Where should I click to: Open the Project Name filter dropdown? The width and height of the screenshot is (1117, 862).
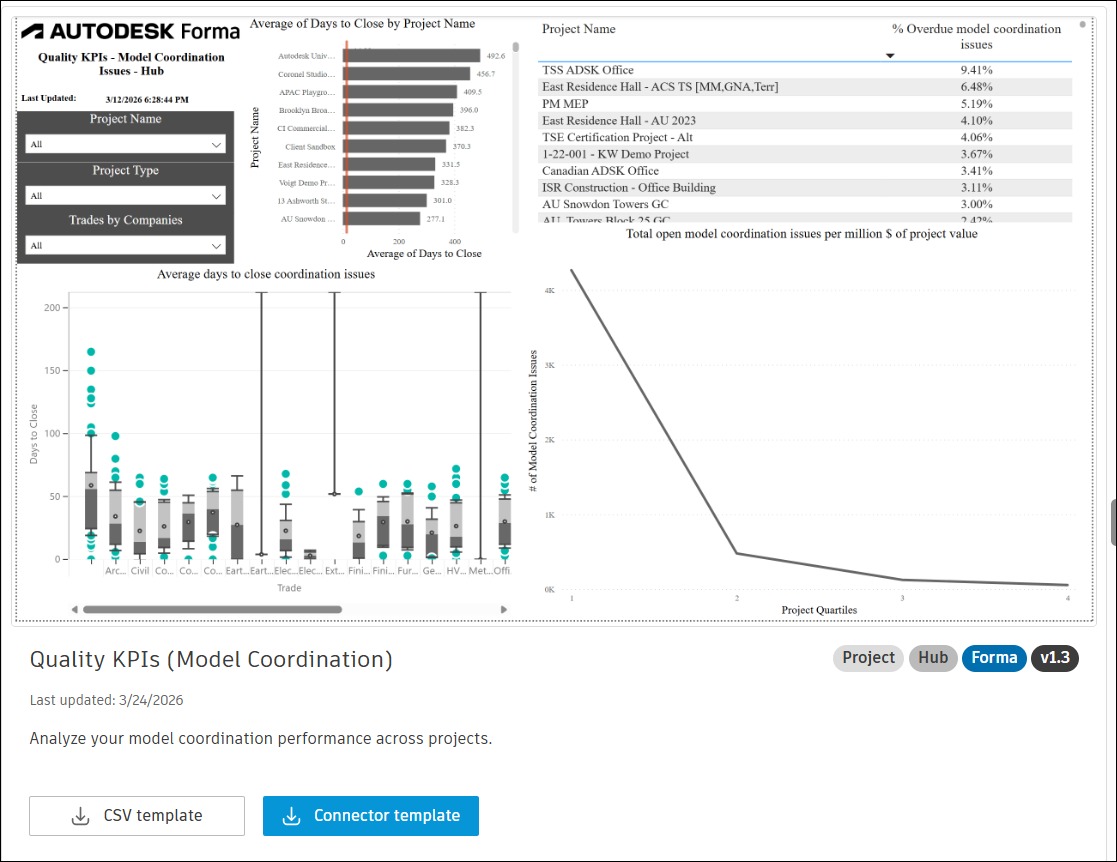tap(125, 144)
